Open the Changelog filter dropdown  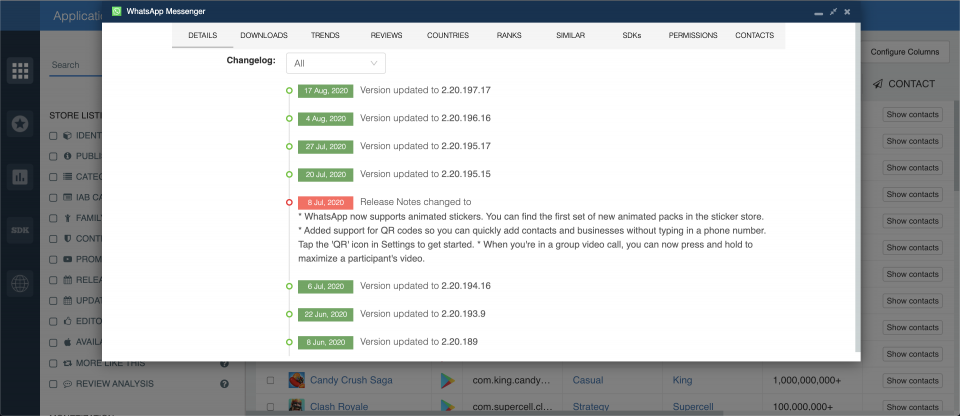tap(336, 63)
